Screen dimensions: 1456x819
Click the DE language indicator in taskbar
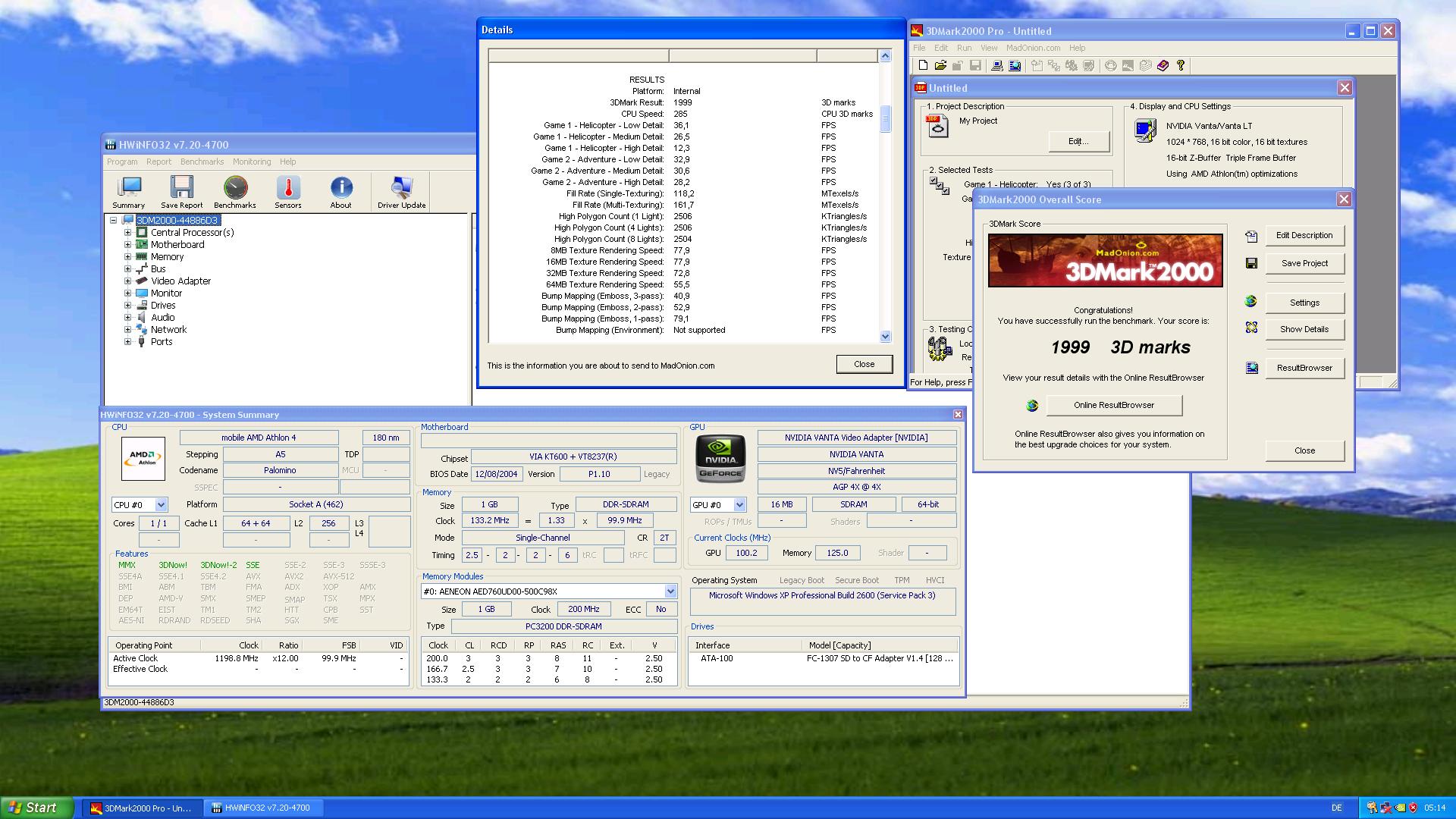click(x=1337, y=808)
